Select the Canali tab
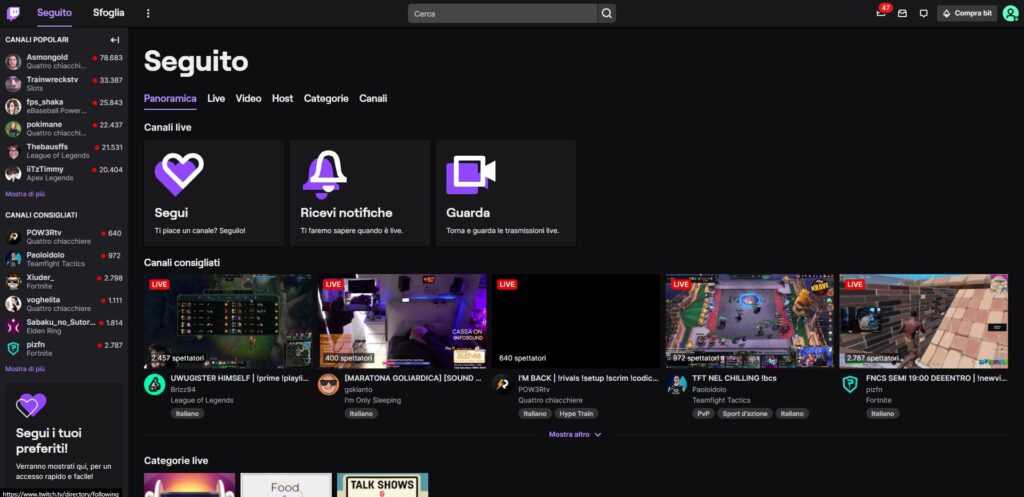This screenshot has width=1024, height=497. point(373,99)
